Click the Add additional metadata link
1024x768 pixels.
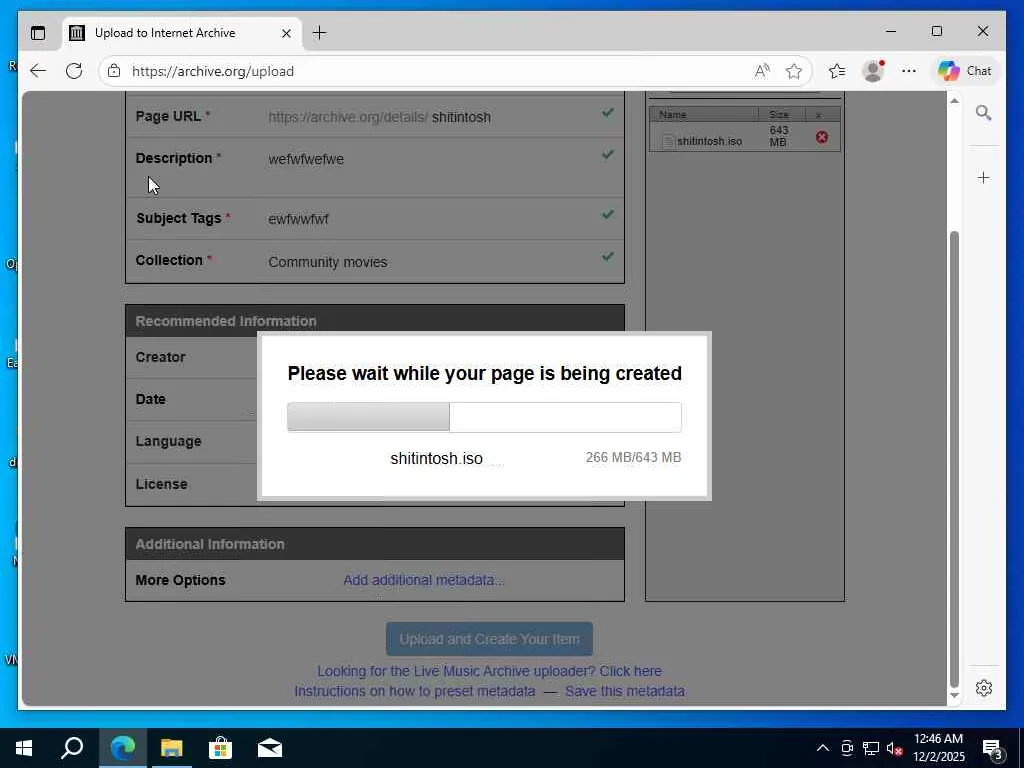(424, 580)
